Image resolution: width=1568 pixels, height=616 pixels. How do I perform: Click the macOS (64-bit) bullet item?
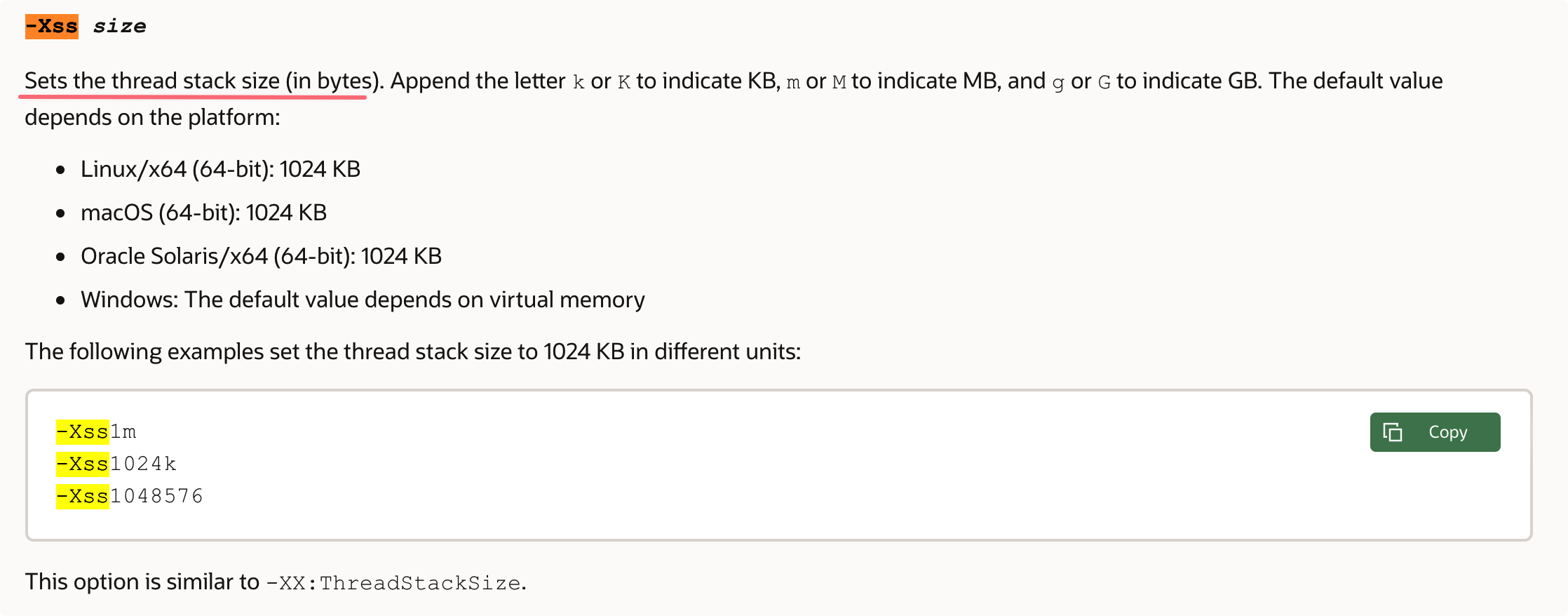203,213
